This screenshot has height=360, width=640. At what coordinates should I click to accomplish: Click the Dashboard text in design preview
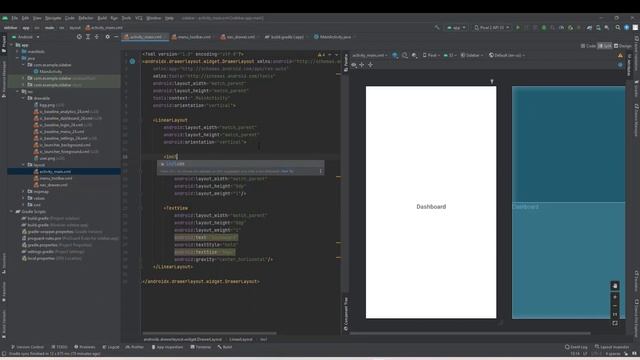(431, 207)
